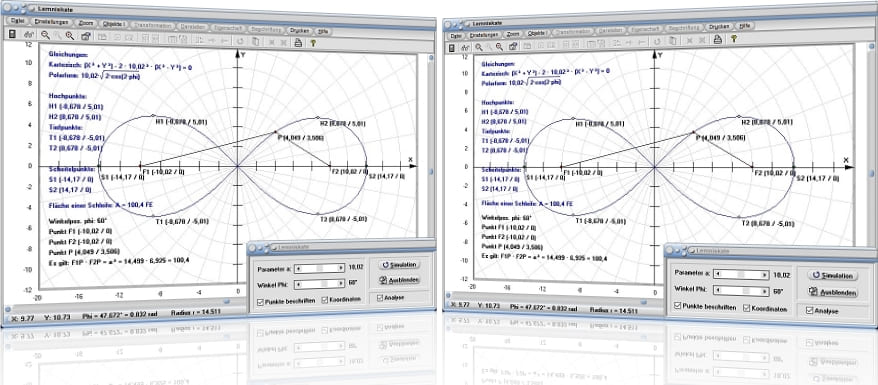Uncheck 'Koordinaten' checkbox in left dialog
Image resolution: width=878 pixels, height=385 pixels.
pyautogui.click(x=325, y=299)
